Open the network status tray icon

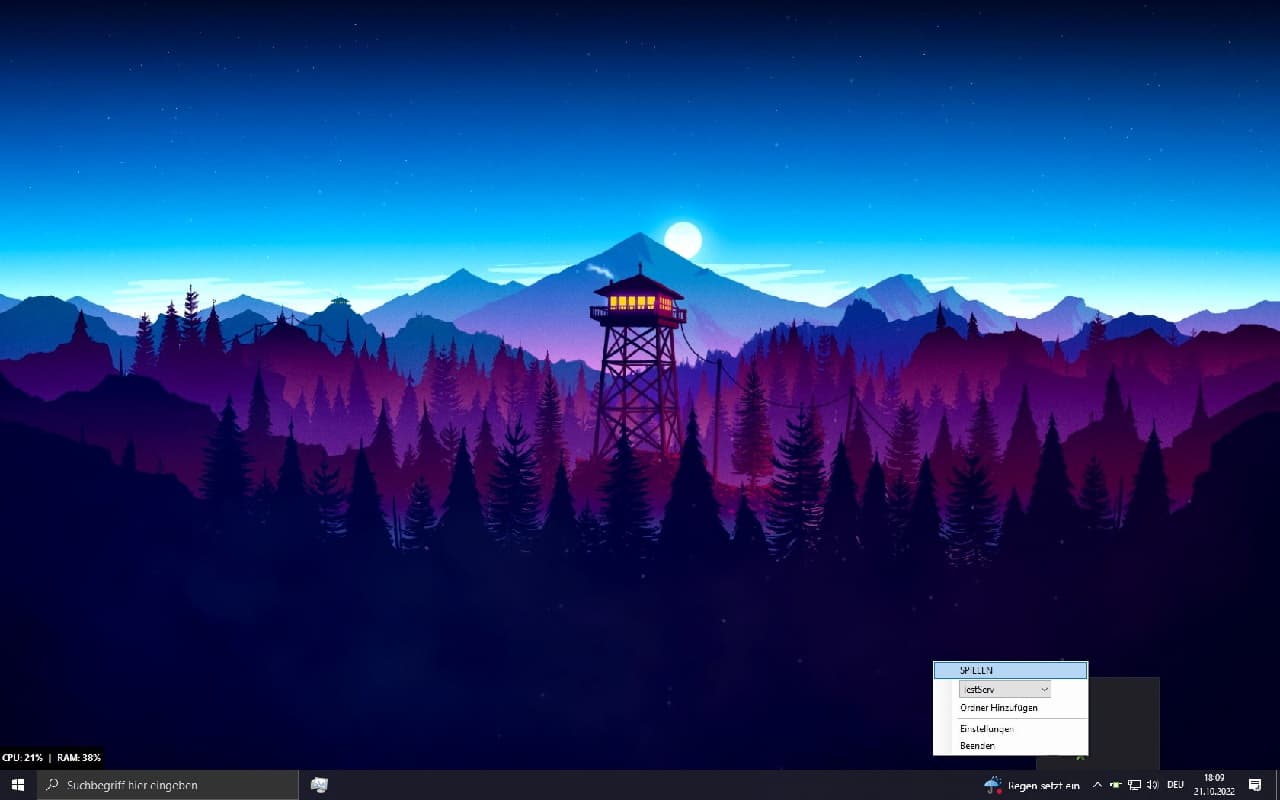pyautogui.click(x=1135, y=785)
